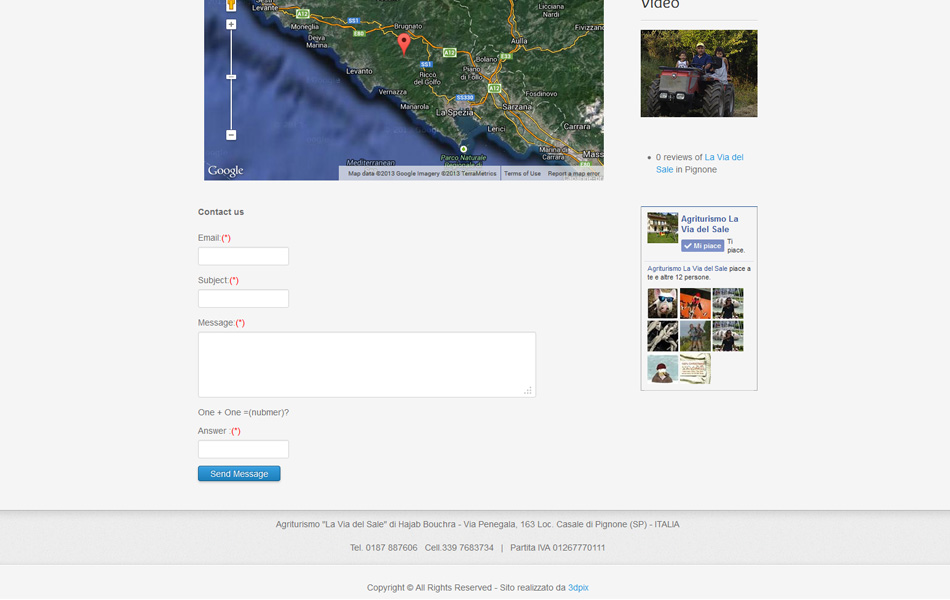The width and height of the screenshot is (950, 600).
Task: Open the bold Agriturismo La Via del Sale title
Action: pyautogui.click(x=709, y=224)
